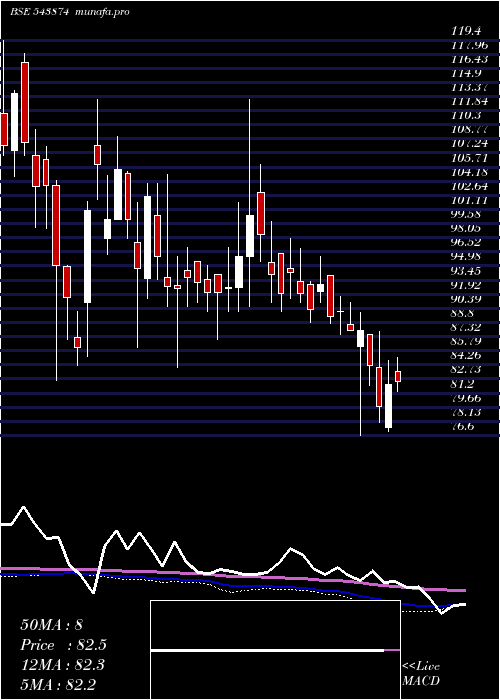The height and width of the screenshot is (700, 500).
Task: Click the white candle with the lowest close
Action: [x=388, y=405]
